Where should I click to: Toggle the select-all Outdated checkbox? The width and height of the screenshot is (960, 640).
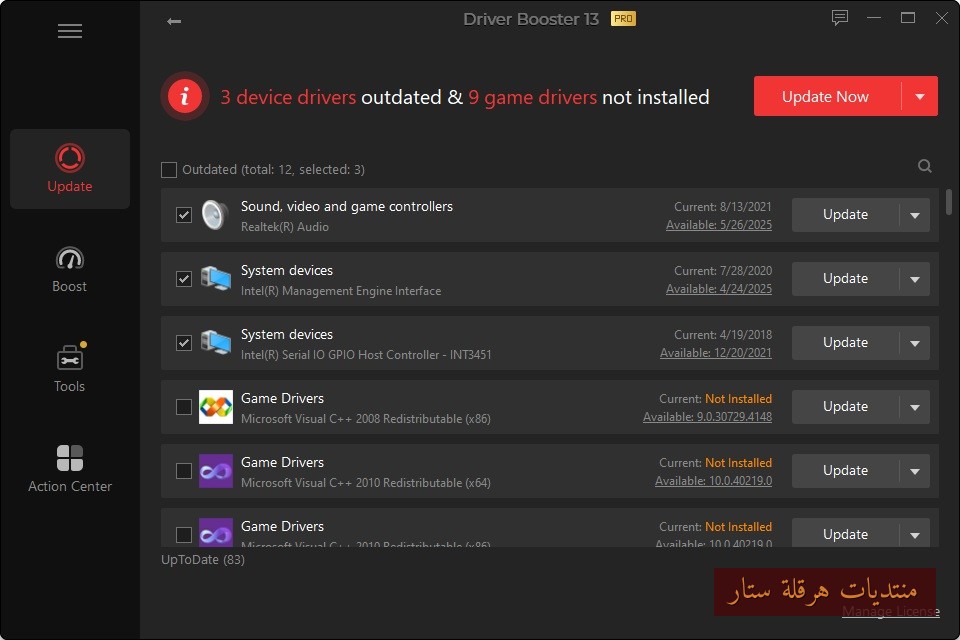(169, 170)
